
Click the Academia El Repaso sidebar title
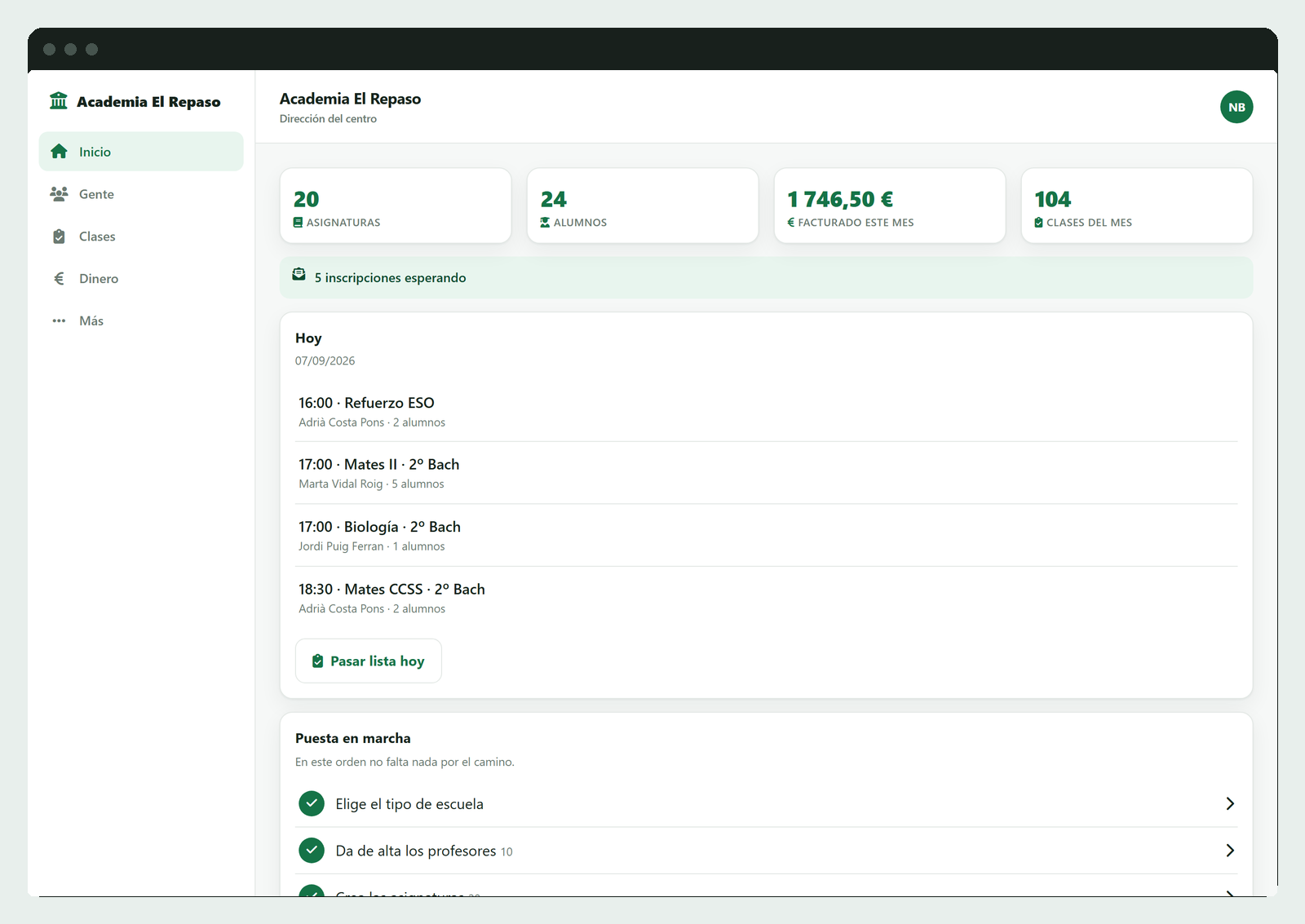(148, 102)
